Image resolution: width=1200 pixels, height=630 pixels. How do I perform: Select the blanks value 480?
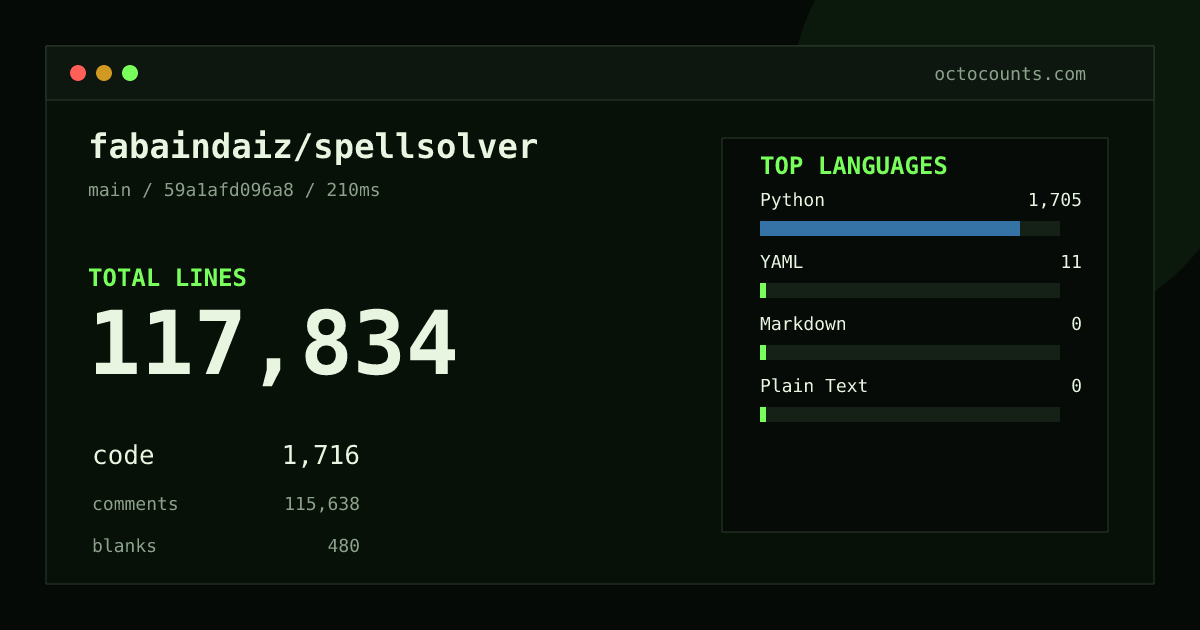343,546
